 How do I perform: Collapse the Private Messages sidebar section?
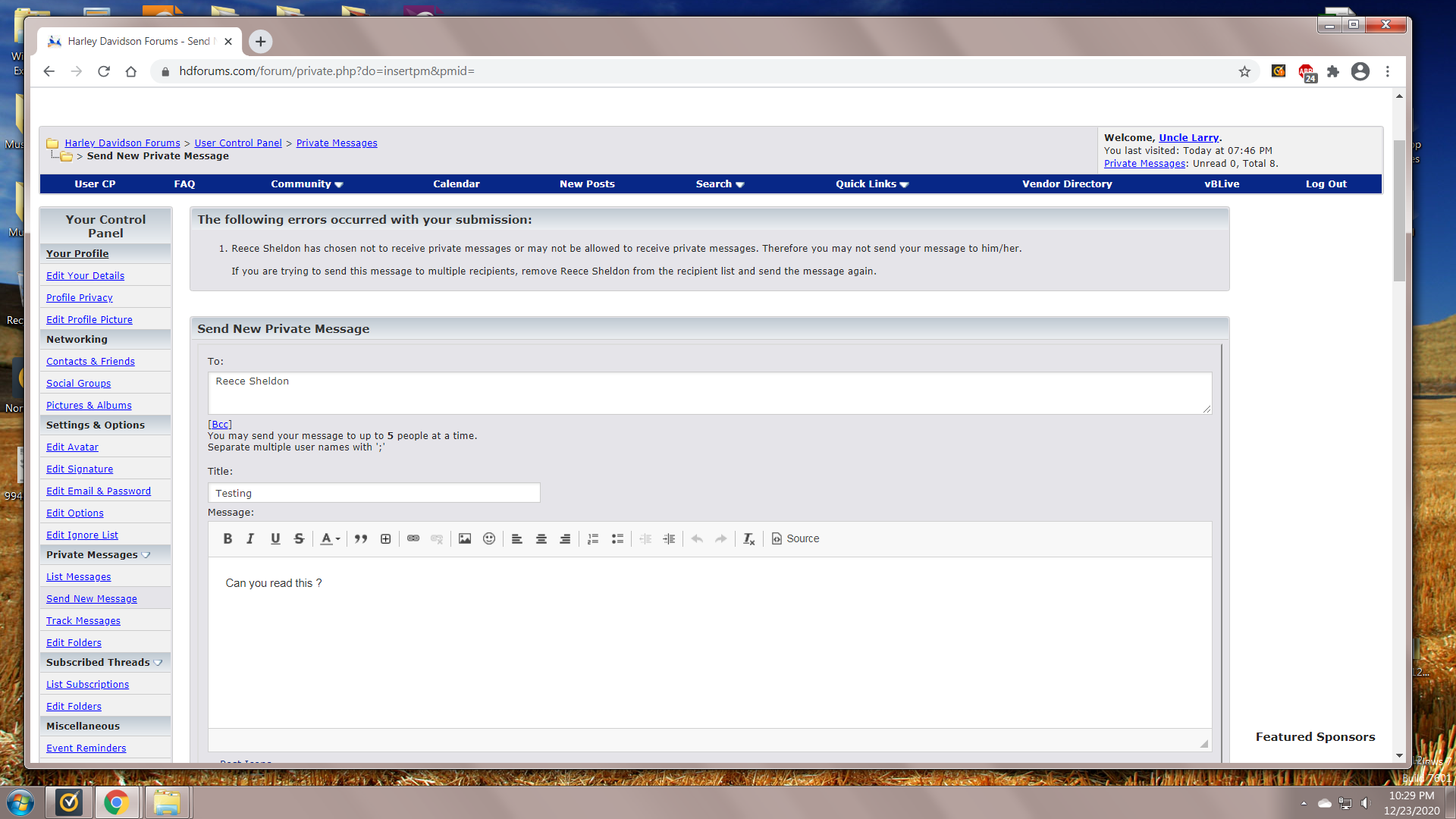pos(146,555)
